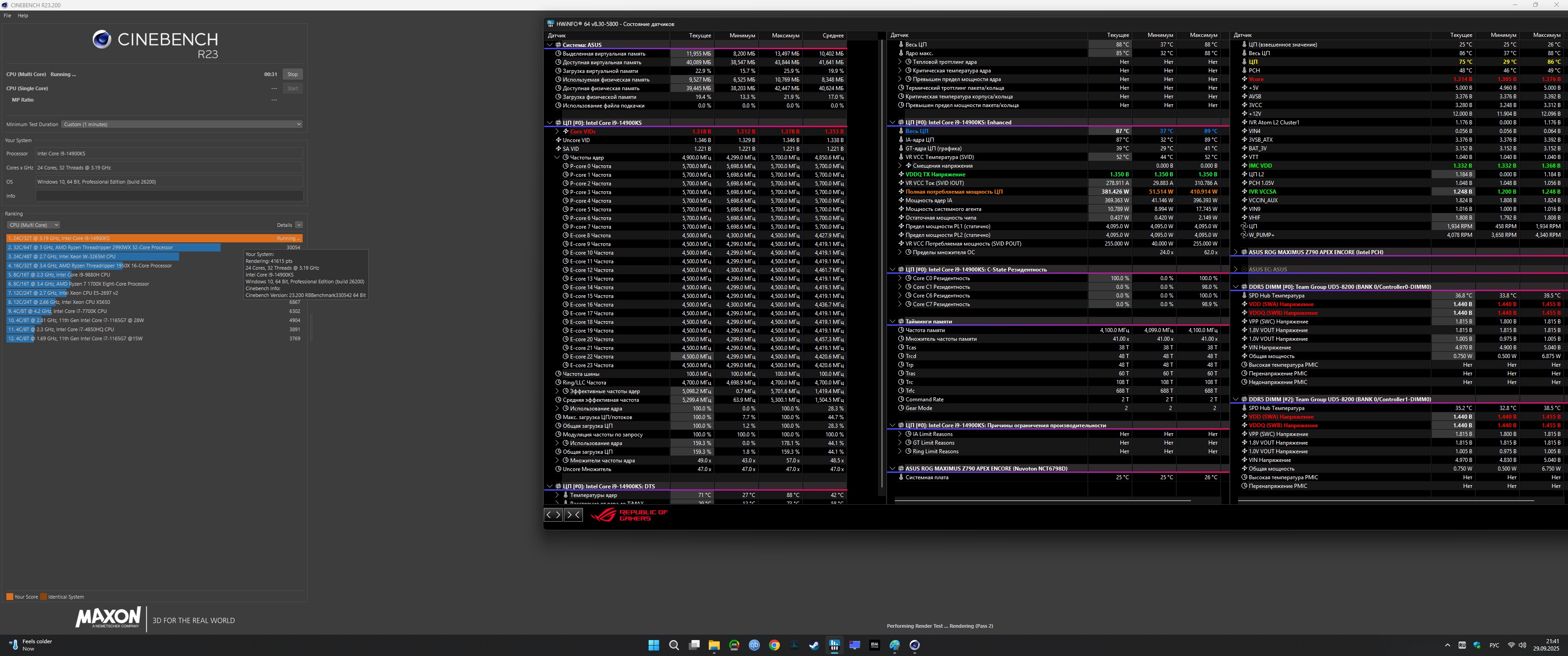Open qBittorrent from the taskbar

click(x=754, y=645)
